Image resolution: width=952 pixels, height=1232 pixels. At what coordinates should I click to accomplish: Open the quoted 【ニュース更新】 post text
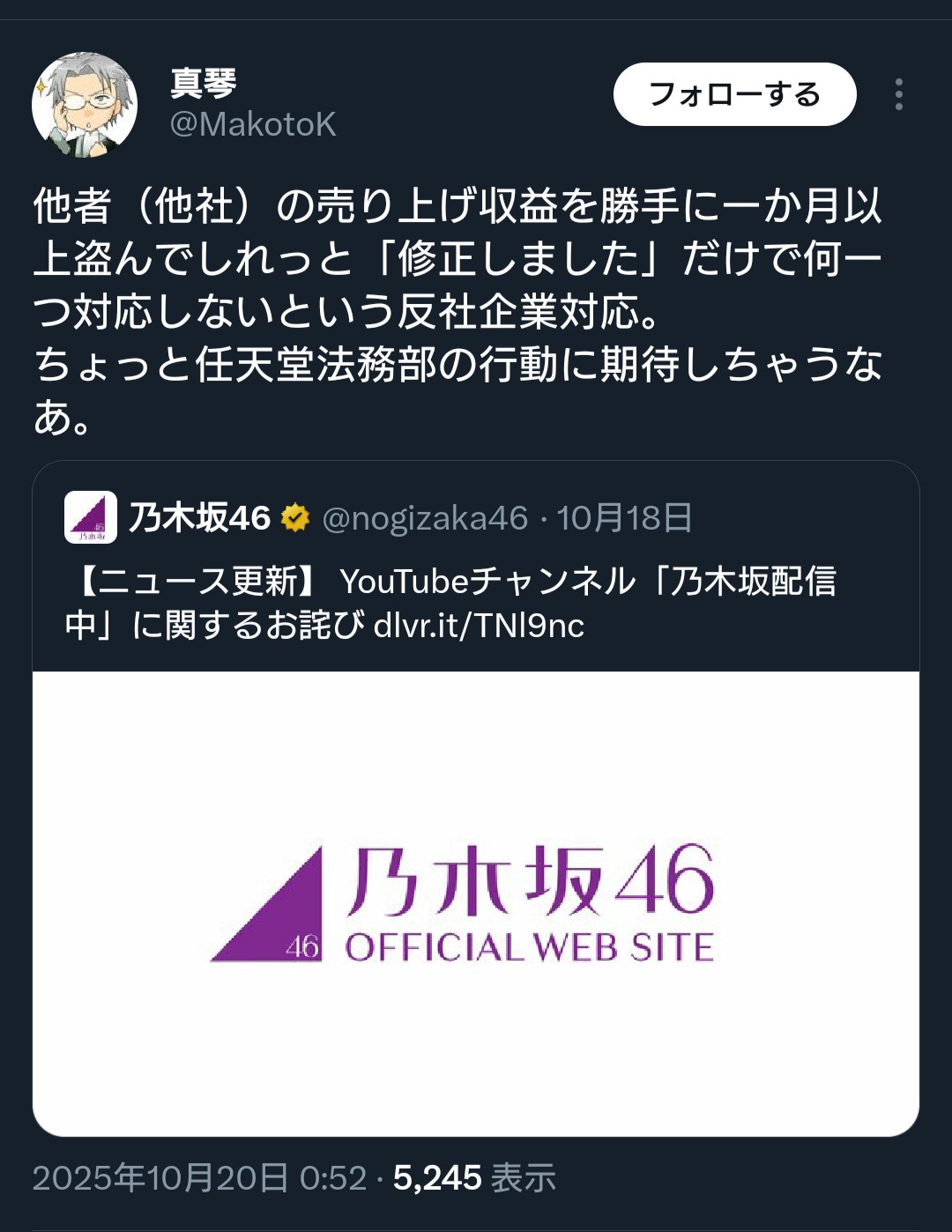coord(450,603)
